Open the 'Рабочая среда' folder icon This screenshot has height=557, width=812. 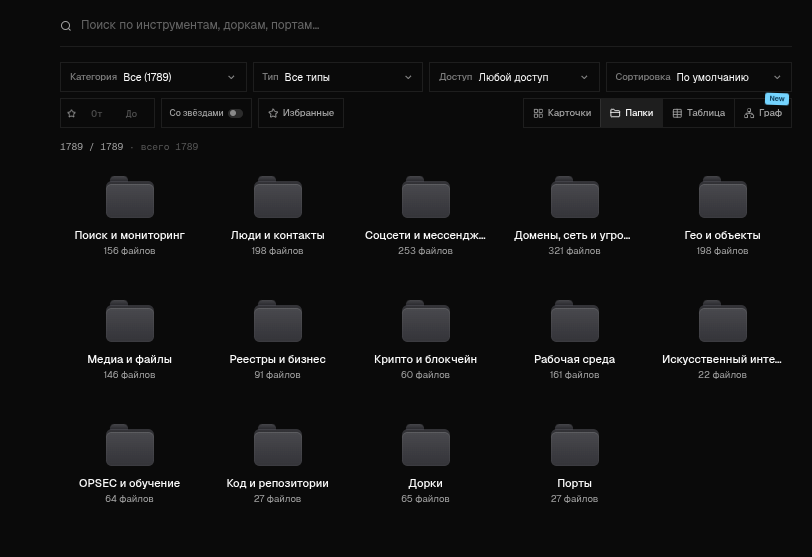[x=574, y=321]
